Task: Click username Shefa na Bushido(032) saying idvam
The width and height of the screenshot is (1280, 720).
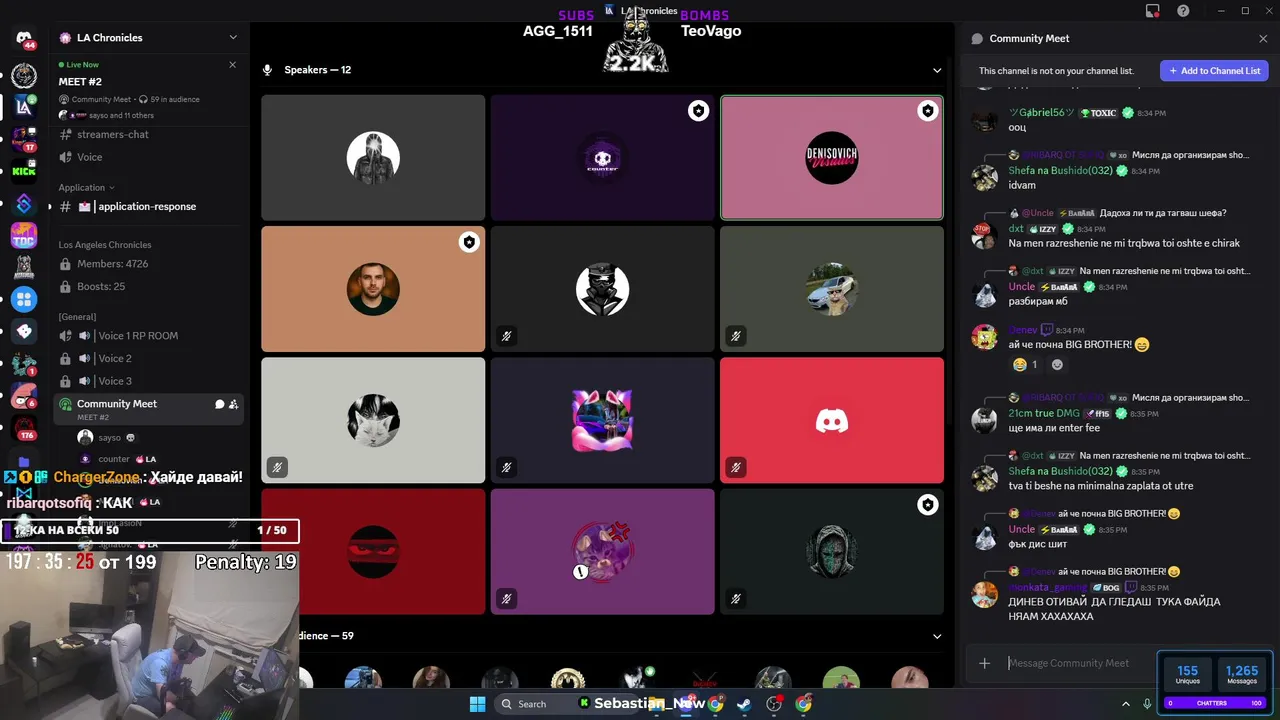Action: pyautogui.click(x=1060, y=171)
